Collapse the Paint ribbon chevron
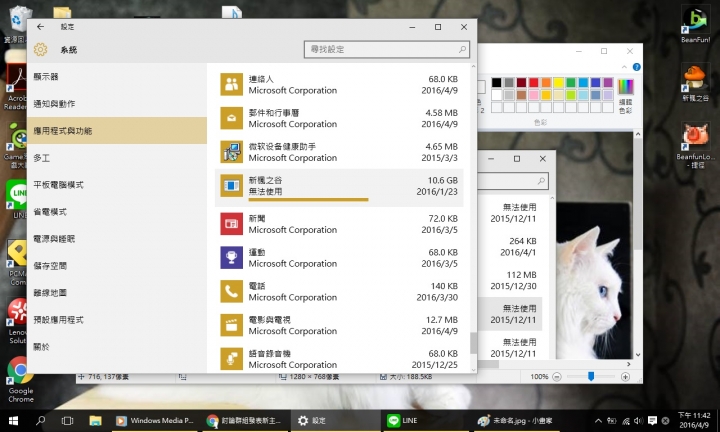 624,67
